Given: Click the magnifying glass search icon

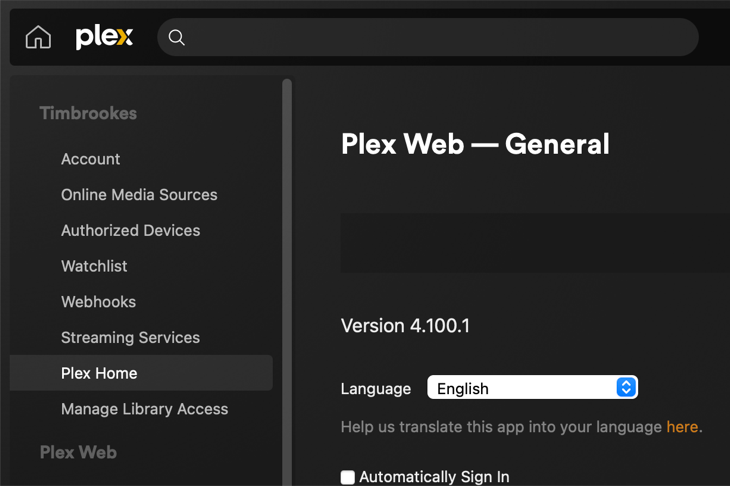Looking at the screenshot, I should pyautogui.click(x=176, y=37).
